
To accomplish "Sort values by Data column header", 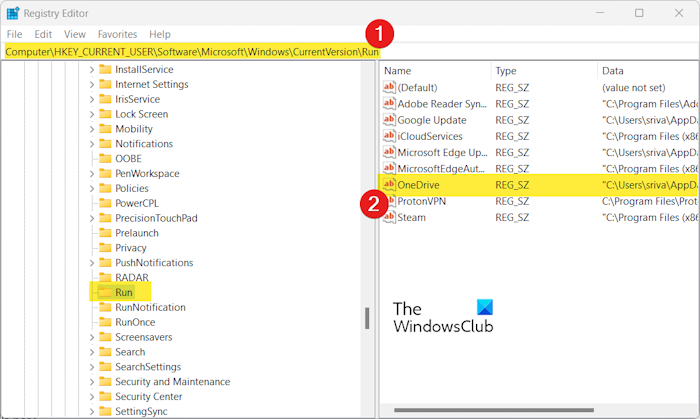I will (x=649, y=71).
